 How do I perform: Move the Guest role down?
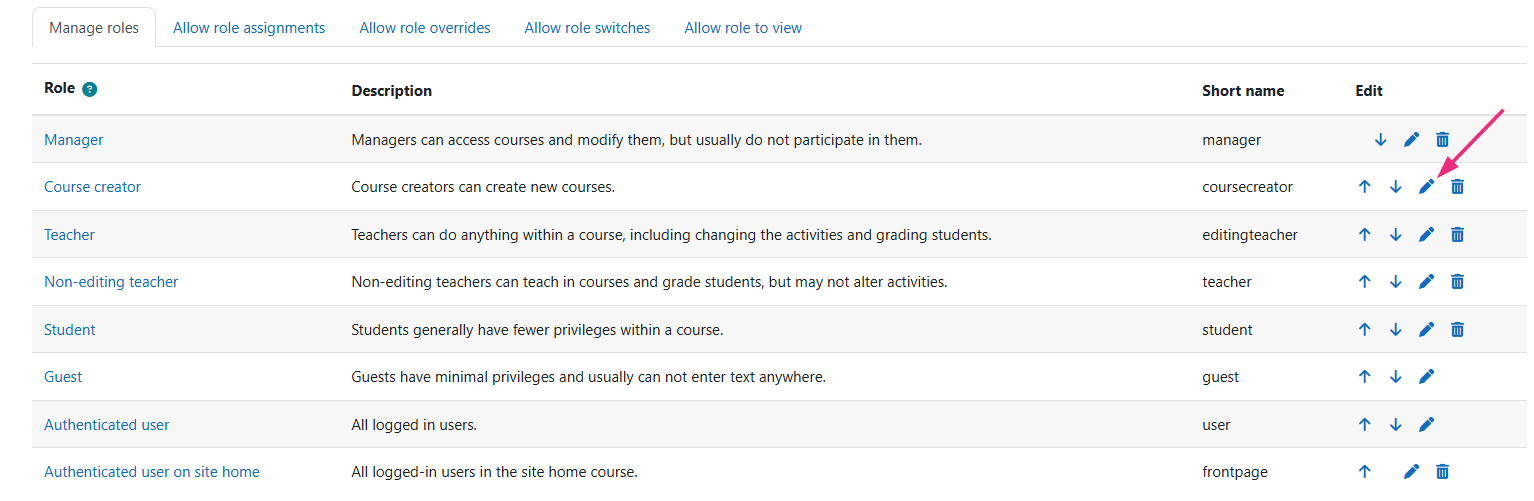pyautogui.click(x=1395, y=377)
